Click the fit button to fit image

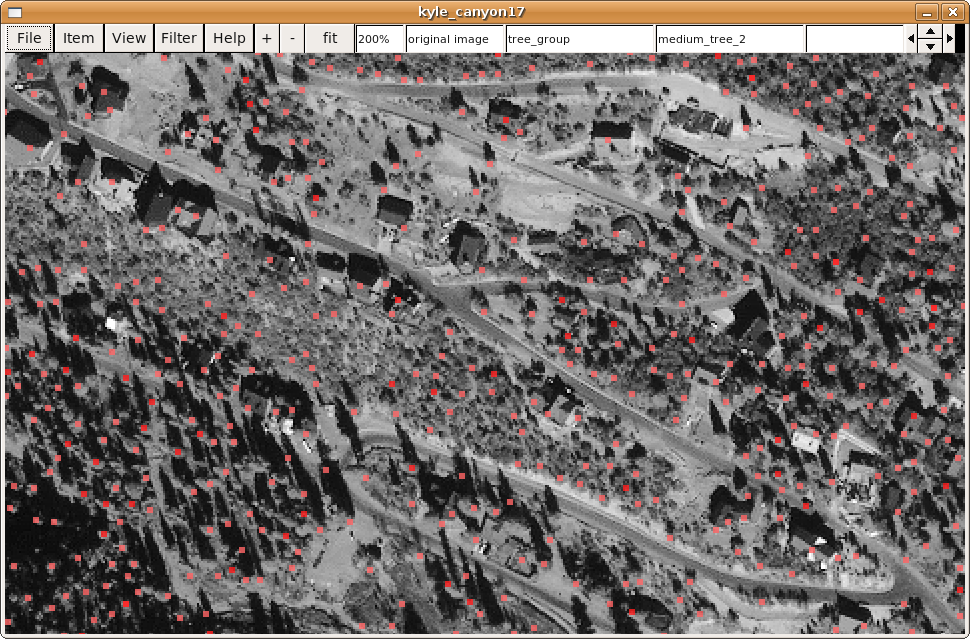(x=330, y=38)
